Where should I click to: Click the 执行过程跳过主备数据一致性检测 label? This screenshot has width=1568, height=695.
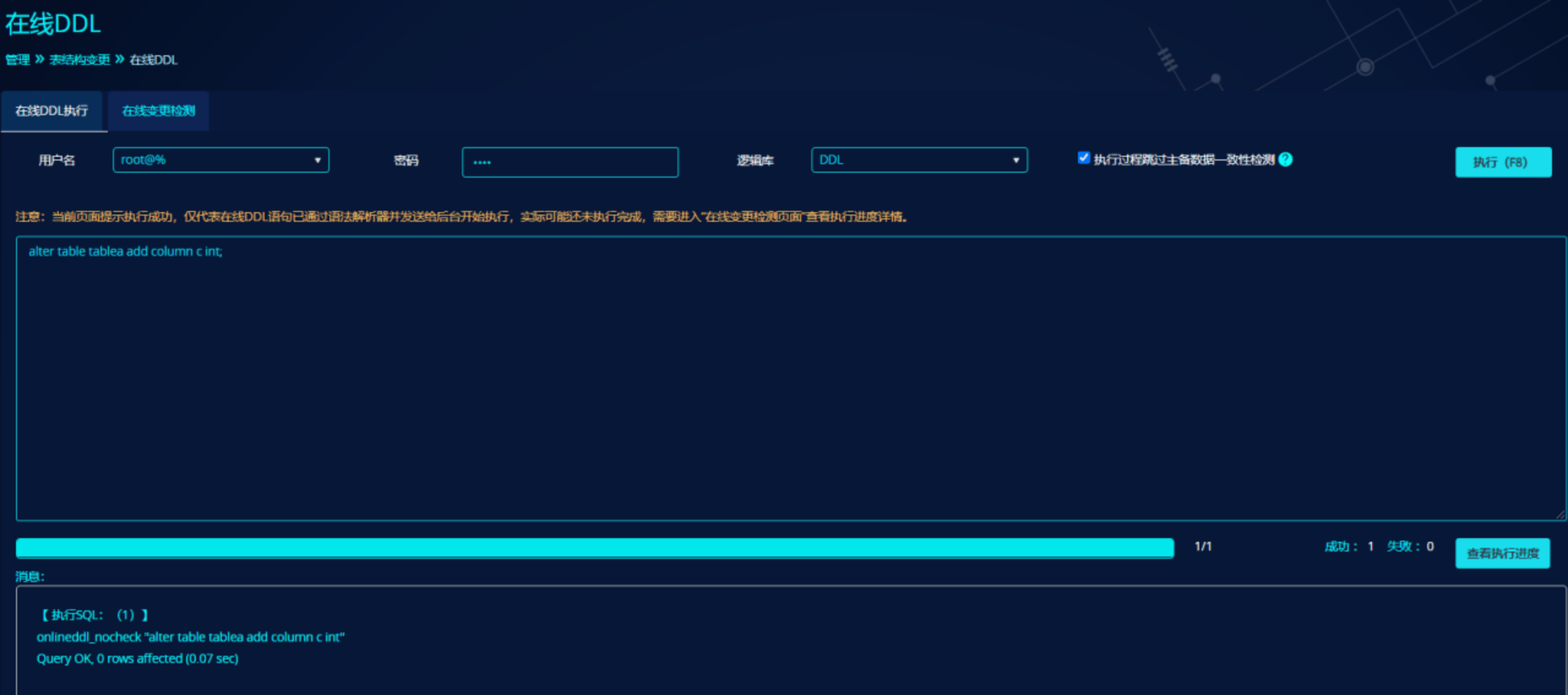pos(1183,160)
